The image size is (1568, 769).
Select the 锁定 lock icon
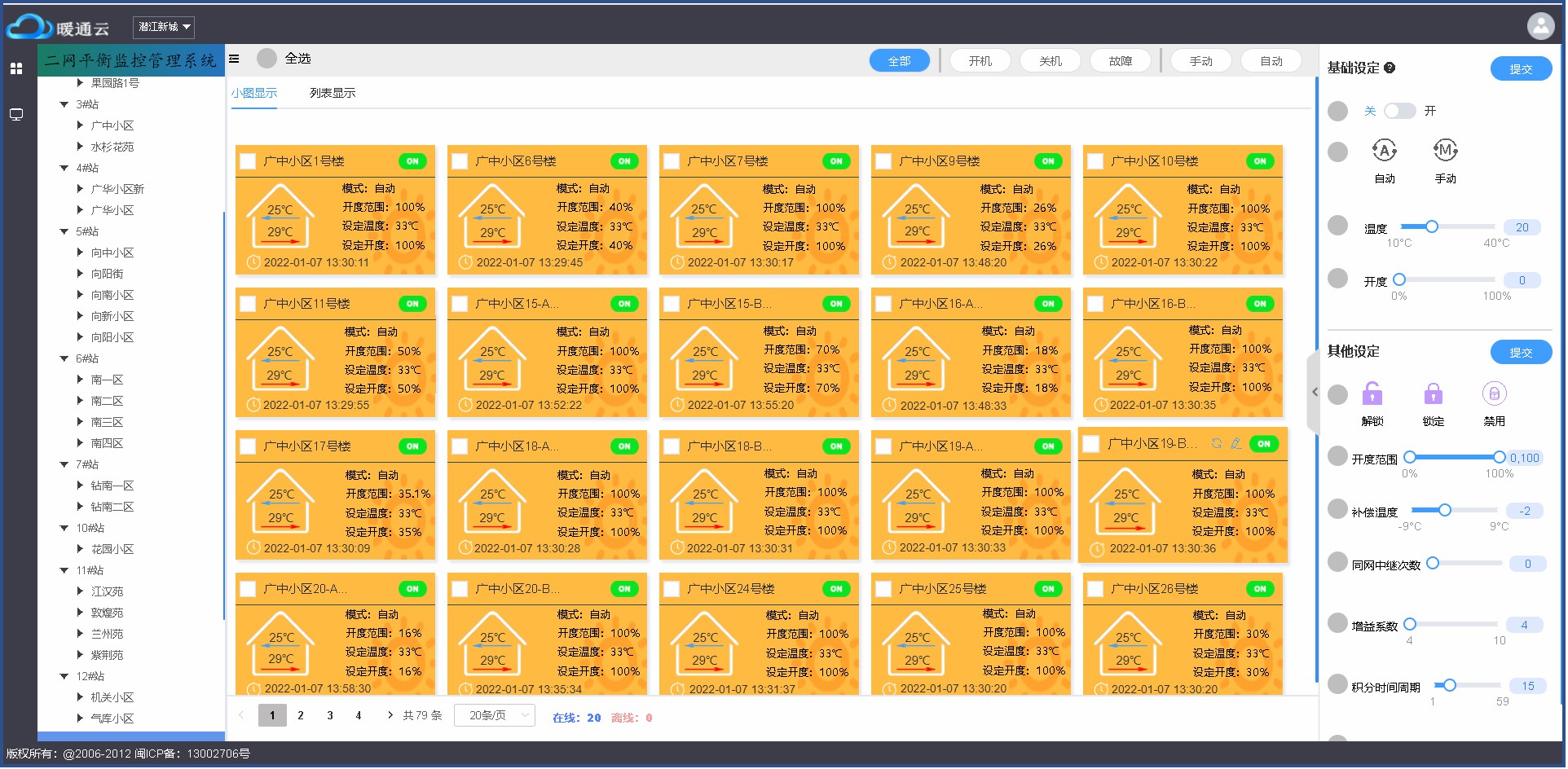(1433, 394)
